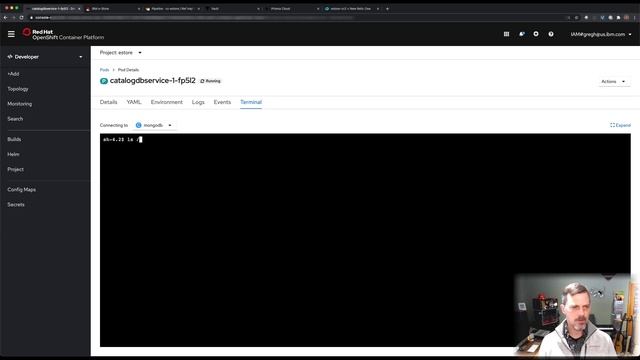Open Secrets in the sidebar
This screenshot has height=360, width=640.
[x=16, y=205]
